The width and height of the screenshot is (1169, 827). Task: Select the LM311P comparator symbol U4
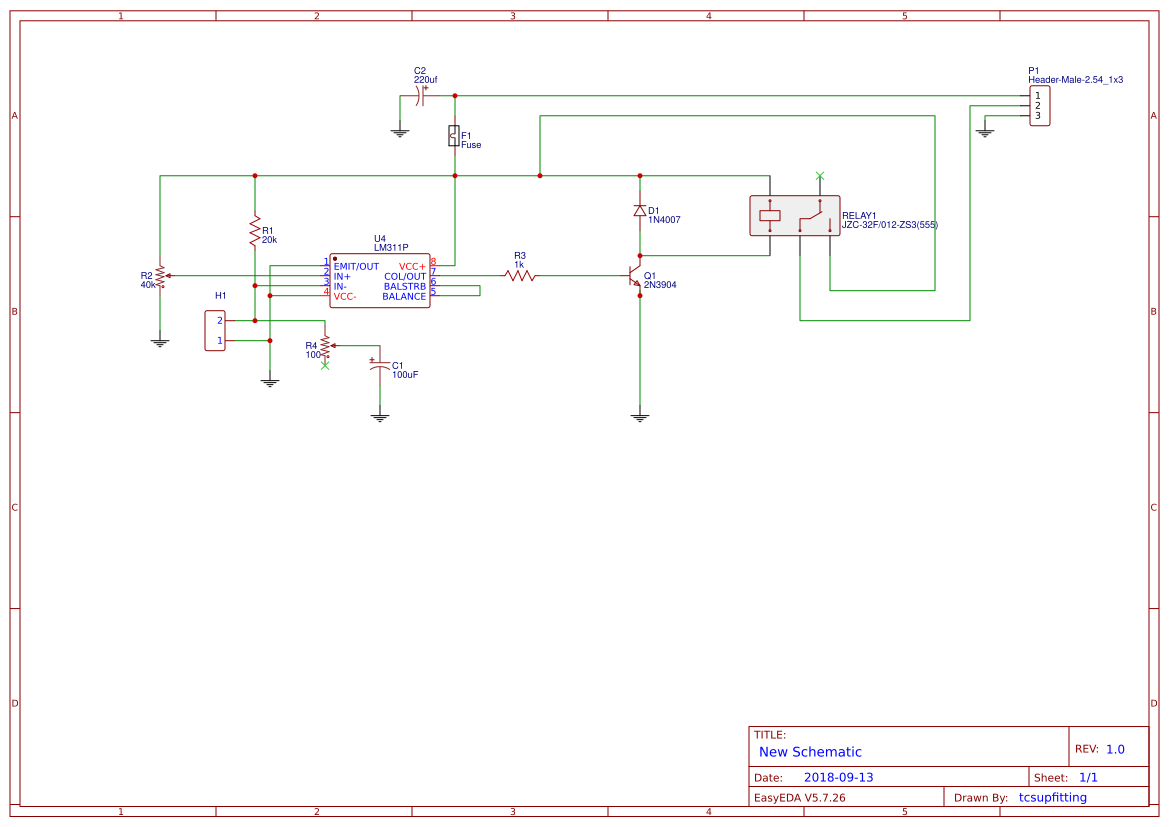click(380, 282)
